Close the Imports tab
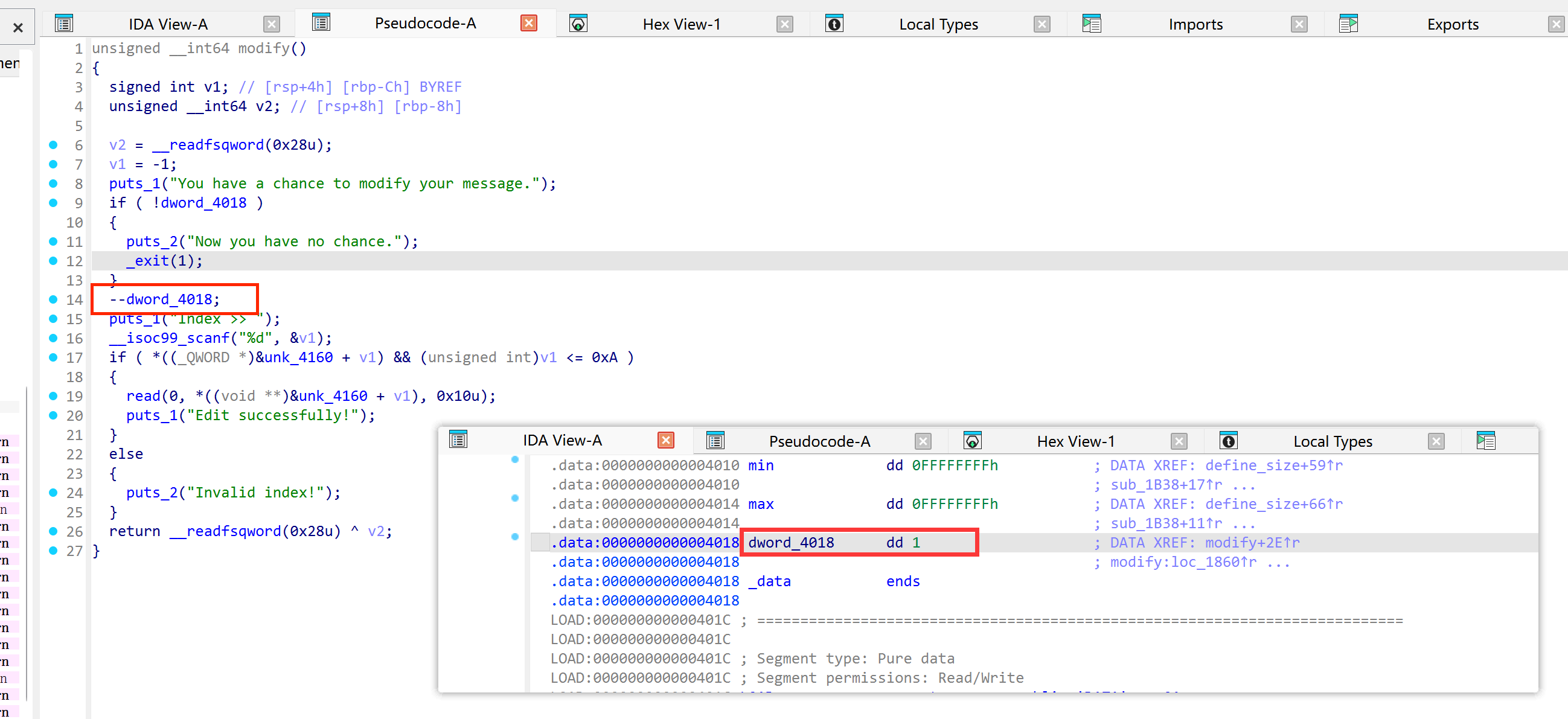 tap(1299, 24)
